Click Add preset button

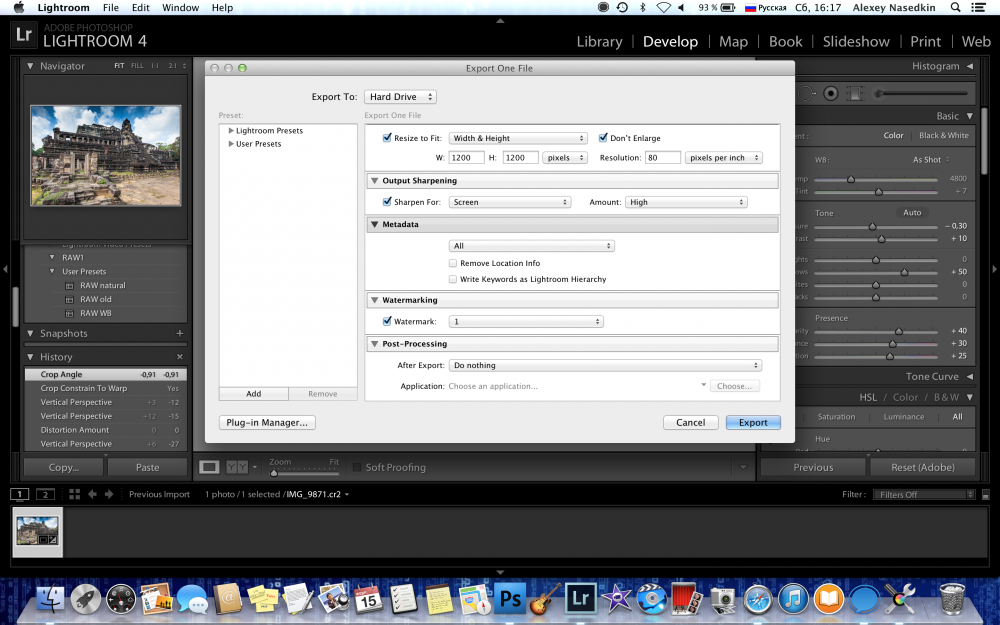(x=254, y=393)
